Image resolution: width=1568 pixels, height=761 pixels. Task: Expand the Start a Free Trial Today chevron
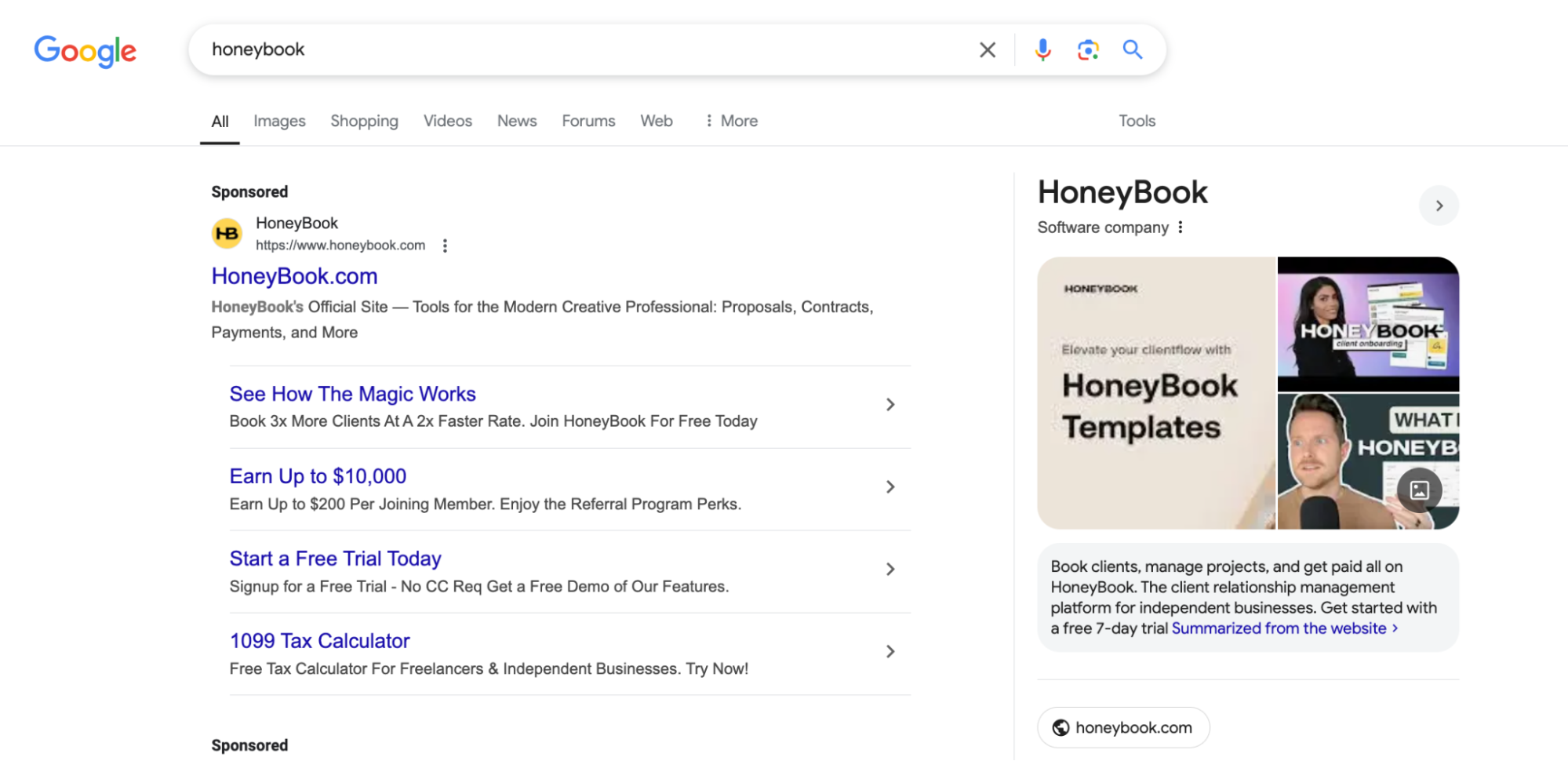(x=890, y=569)
